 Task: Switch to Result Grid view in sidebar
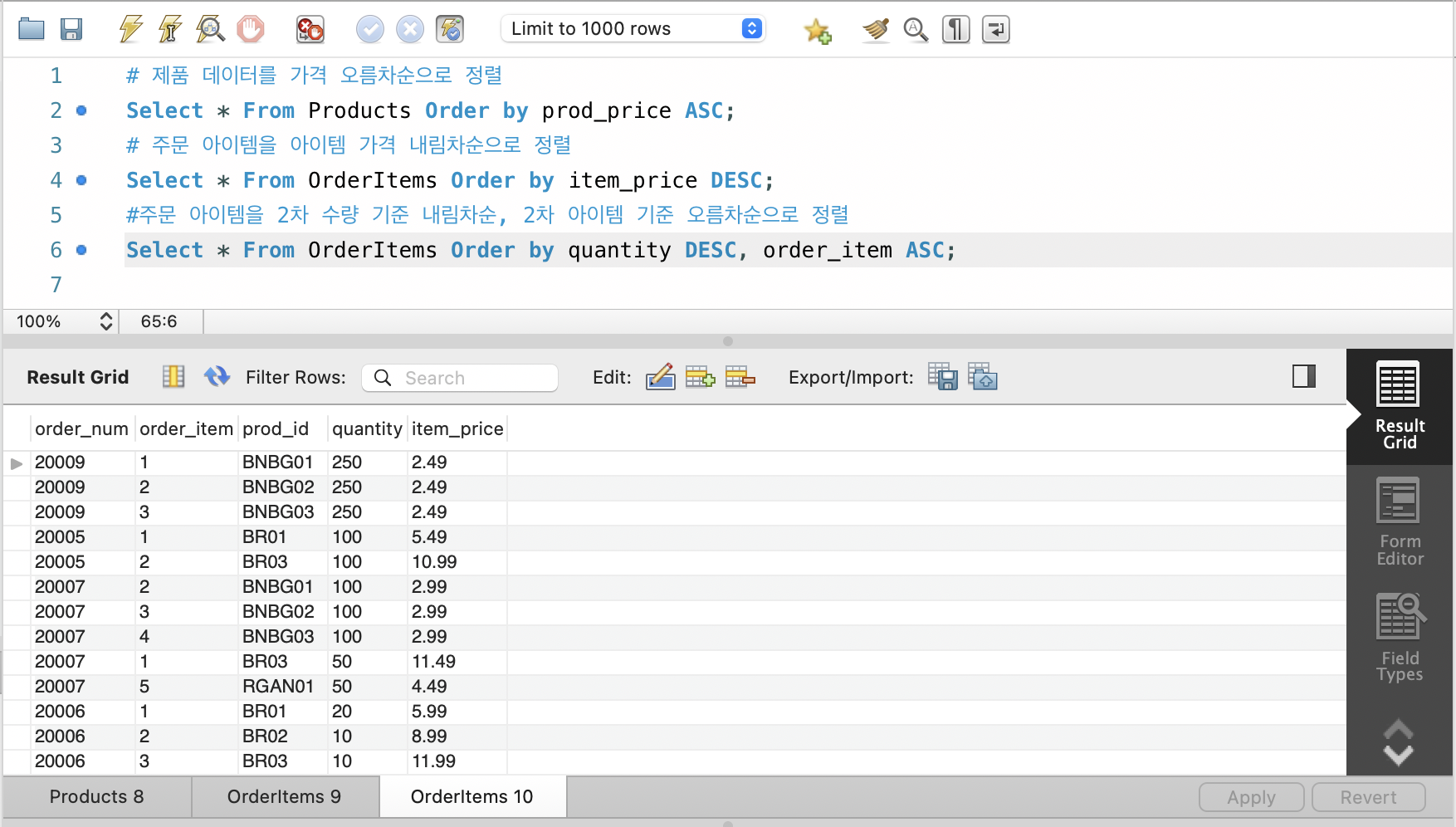1400,406
